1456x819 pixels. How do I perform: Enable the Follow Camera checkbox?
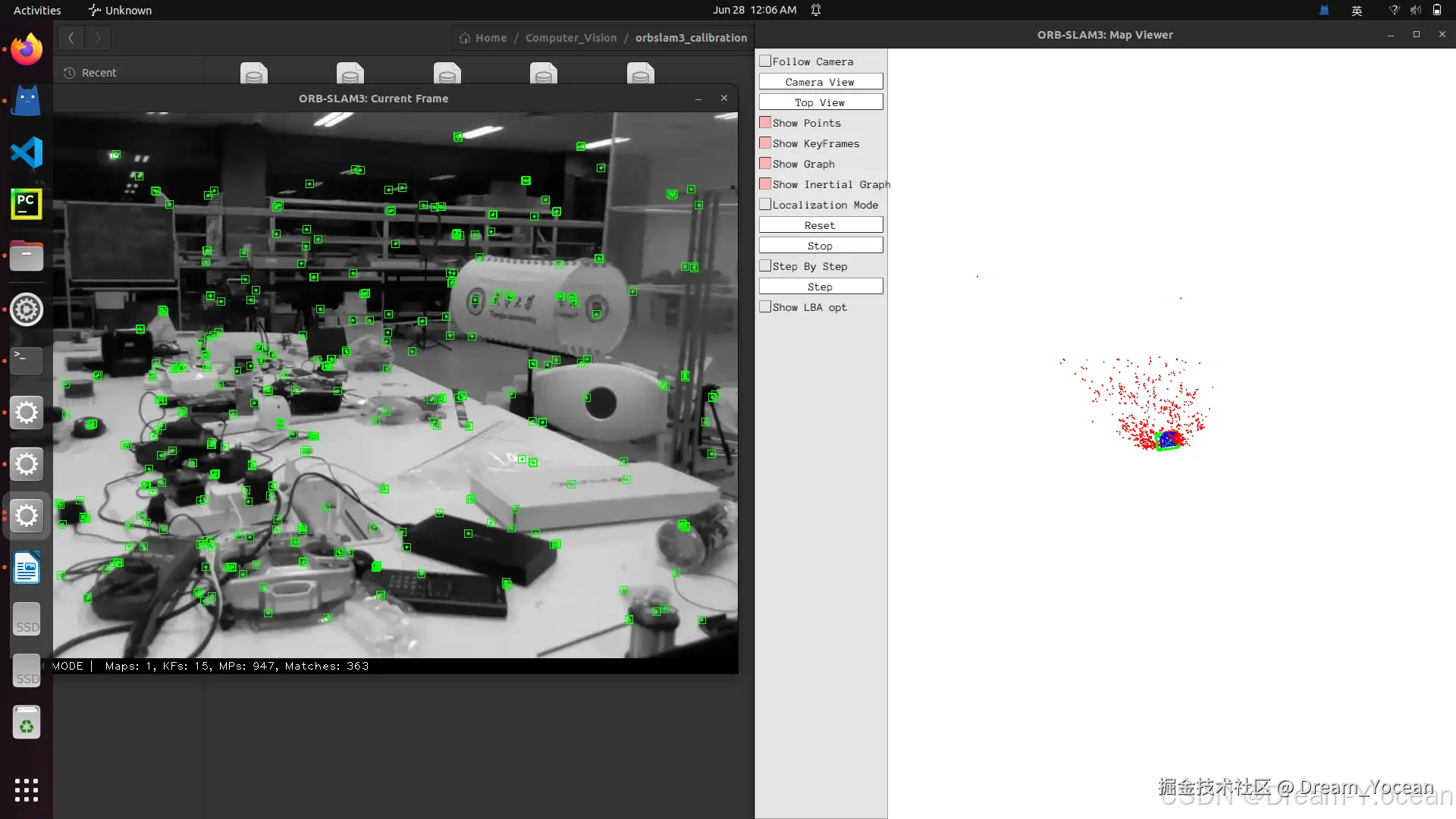pos(766,61)
